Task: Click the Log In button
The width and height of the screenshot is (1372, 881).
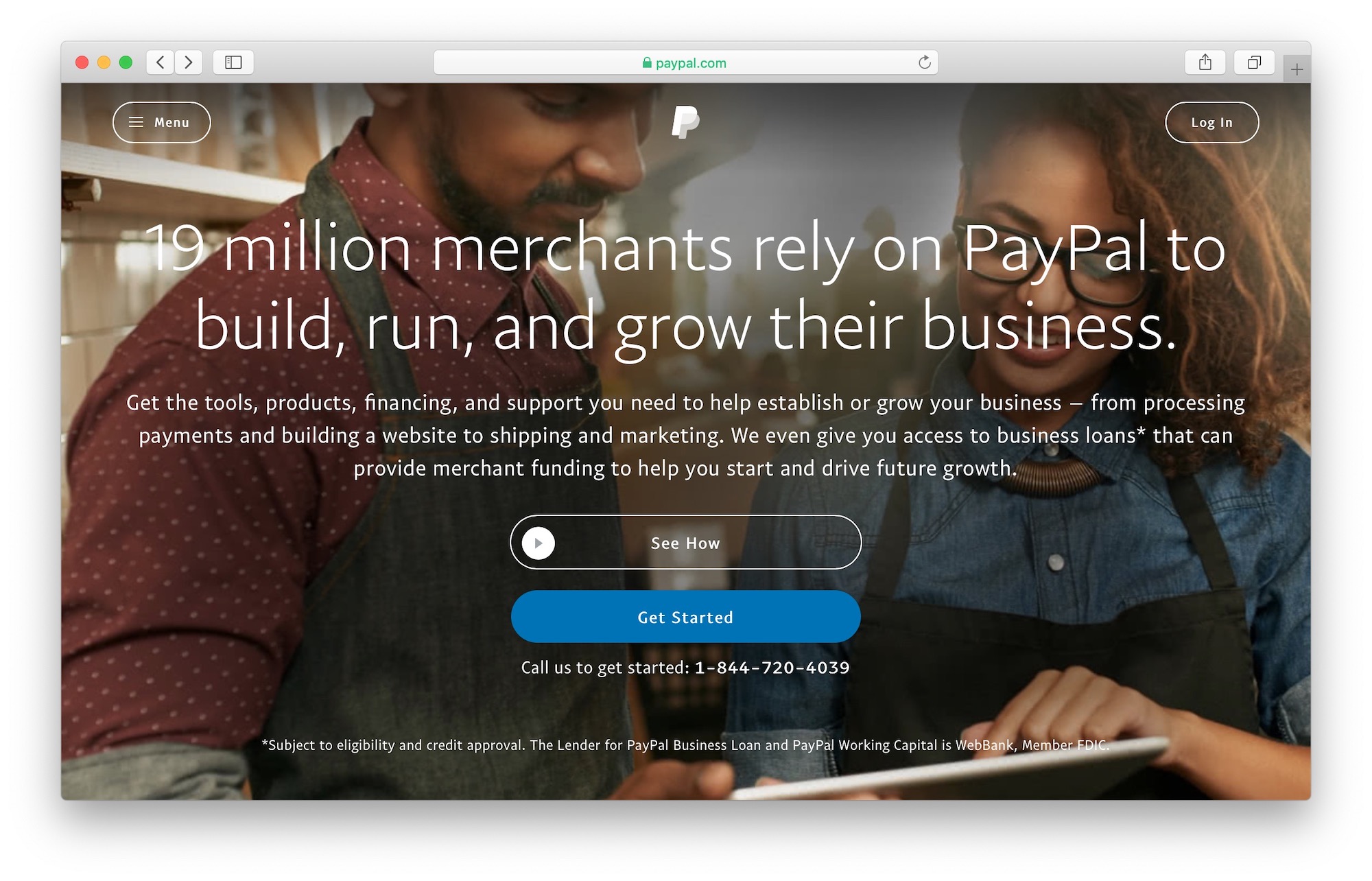Action: pos(1210,122)
